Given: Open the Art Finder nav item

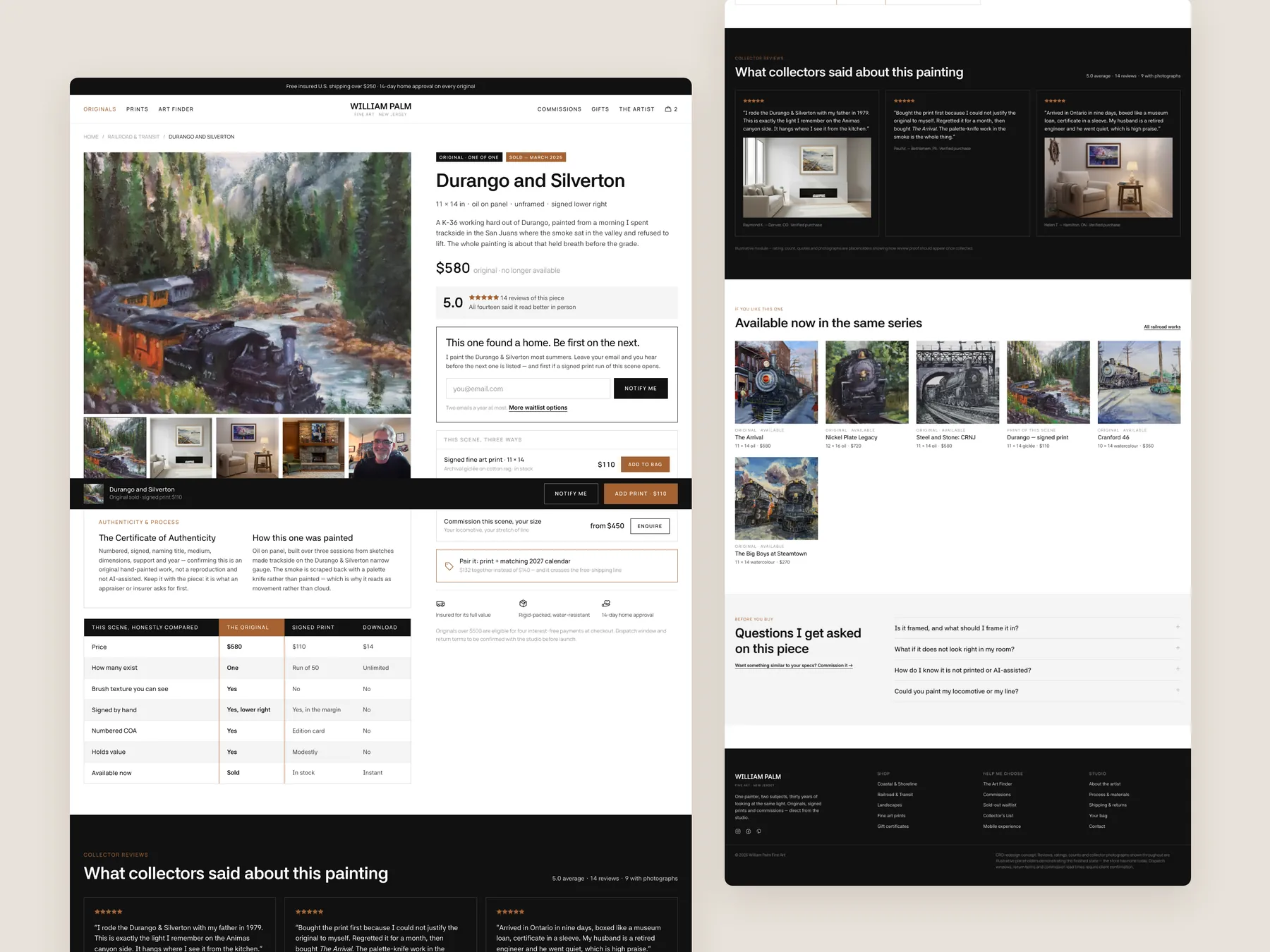Looking at the screenshot, I should [176, 109].
